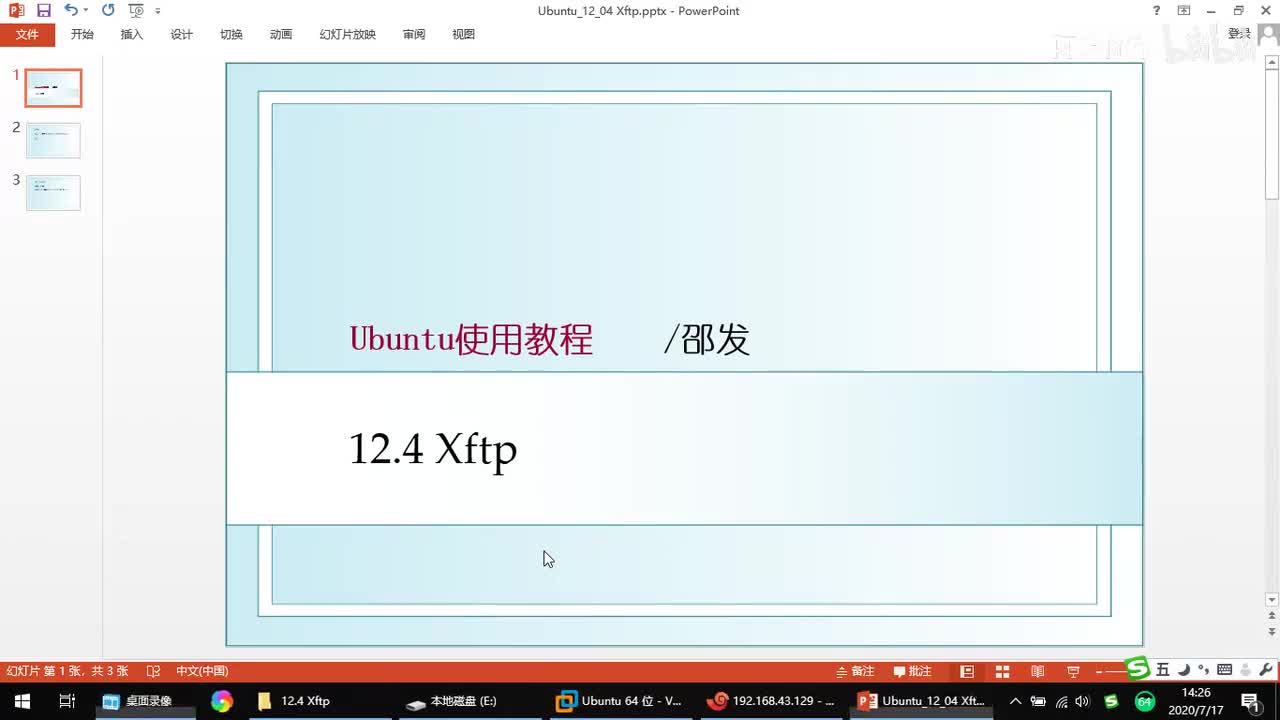This screenshot has height=720, width=1280.
Task: Switch to the 幻灯片放映 ribbon tab
Action: 347,34
